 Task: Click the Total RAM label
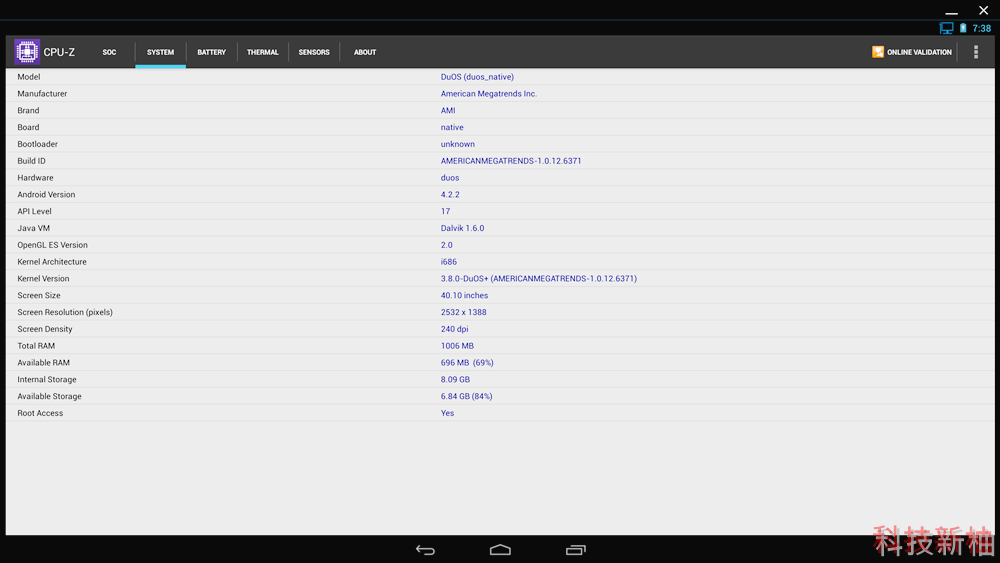pos(36,346)
